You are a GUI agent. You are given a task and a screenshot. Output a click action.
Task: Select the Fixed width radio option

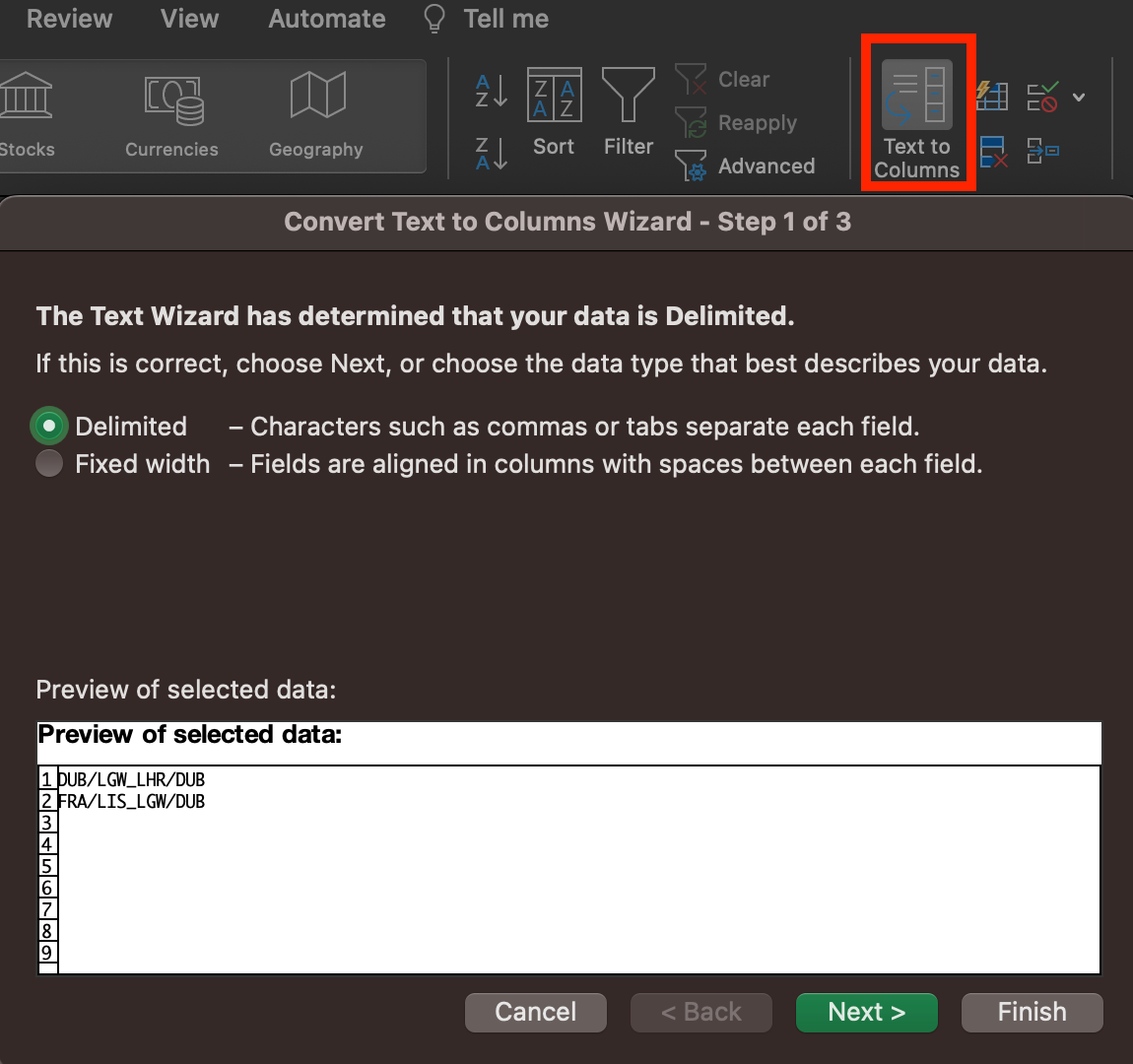tap(49, 464)
